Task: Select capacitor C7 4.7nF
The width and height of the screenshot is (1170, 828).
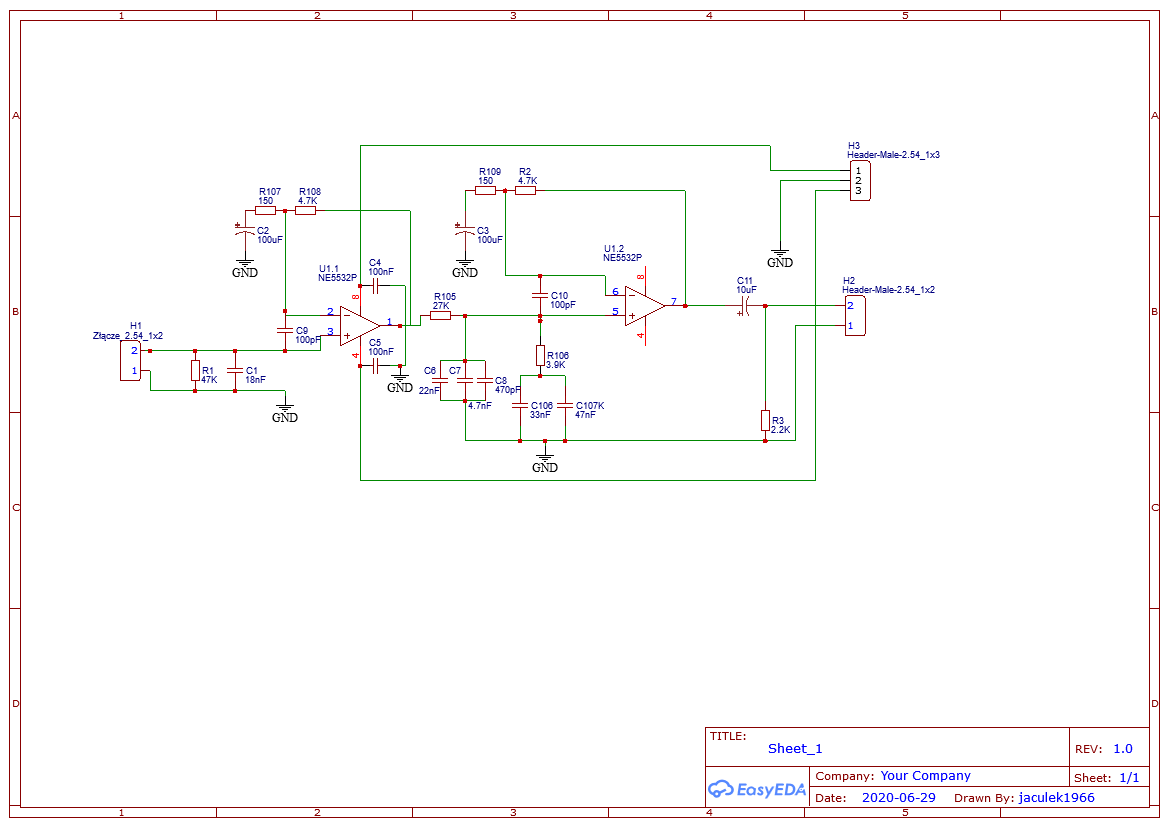Action: tap(465, 380)
